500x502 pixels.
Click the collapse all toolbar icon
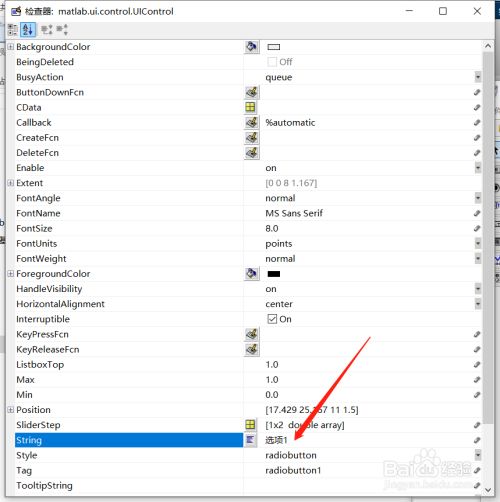[x=62, y=30]
